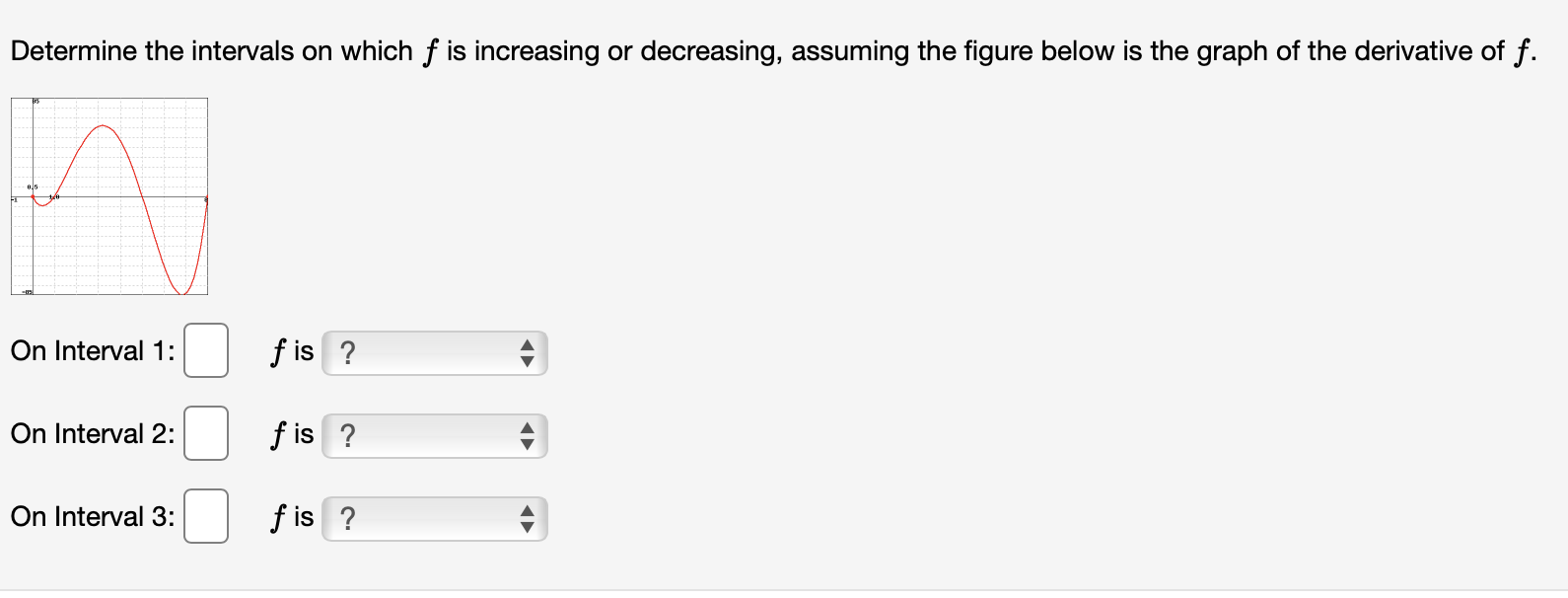Select the question mark in Interval 3 selector
Viewport: 1568px width, 598px height.
pos(350,517)
